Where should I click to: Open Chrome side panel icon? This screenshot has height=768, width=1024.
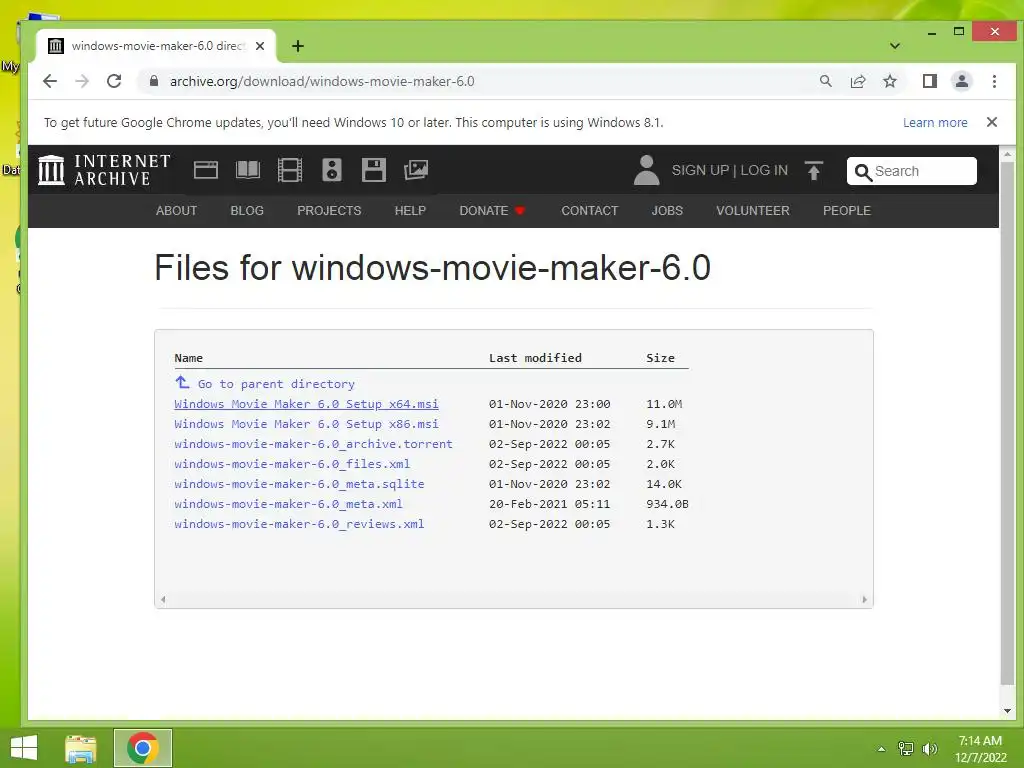point(929,81)
